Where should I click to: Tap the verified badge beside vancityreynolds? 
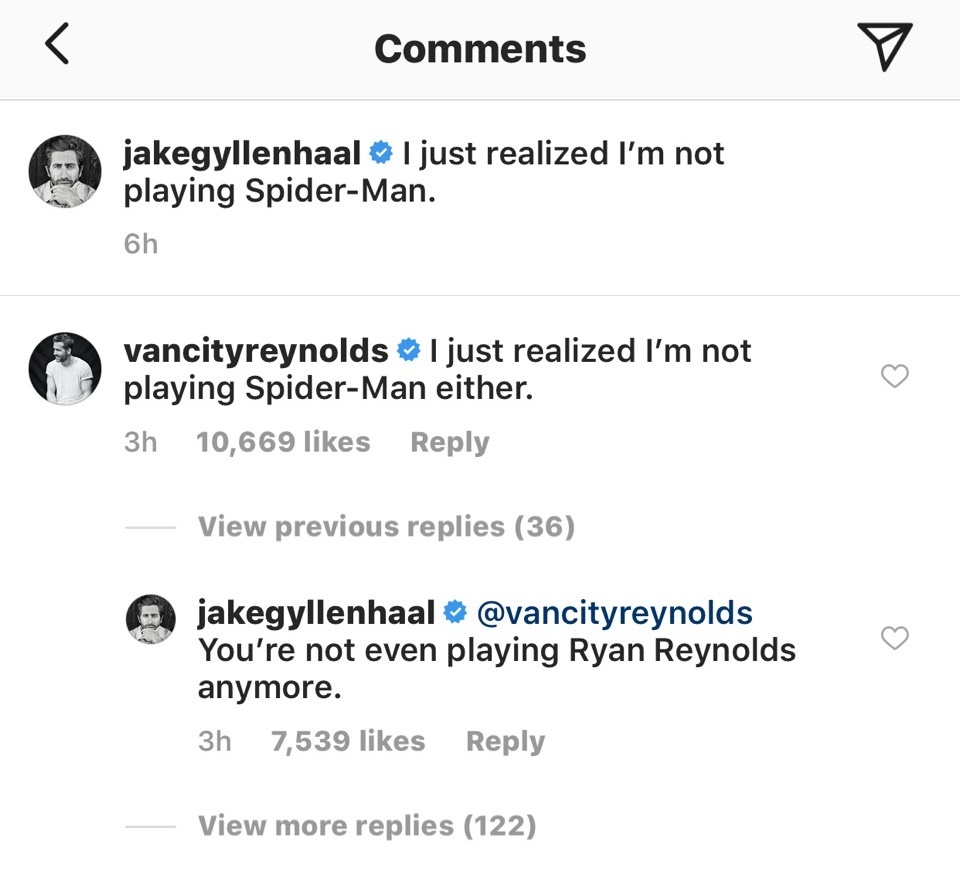pos(408,350)
